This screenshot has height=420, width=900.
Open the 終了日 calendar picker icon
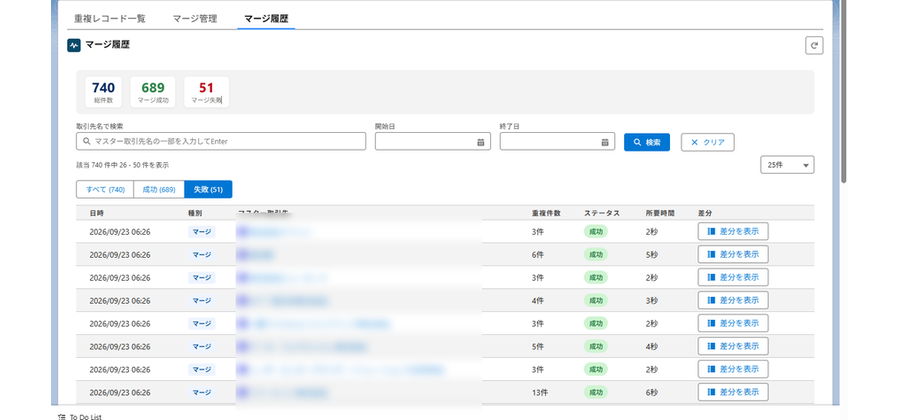604,142
